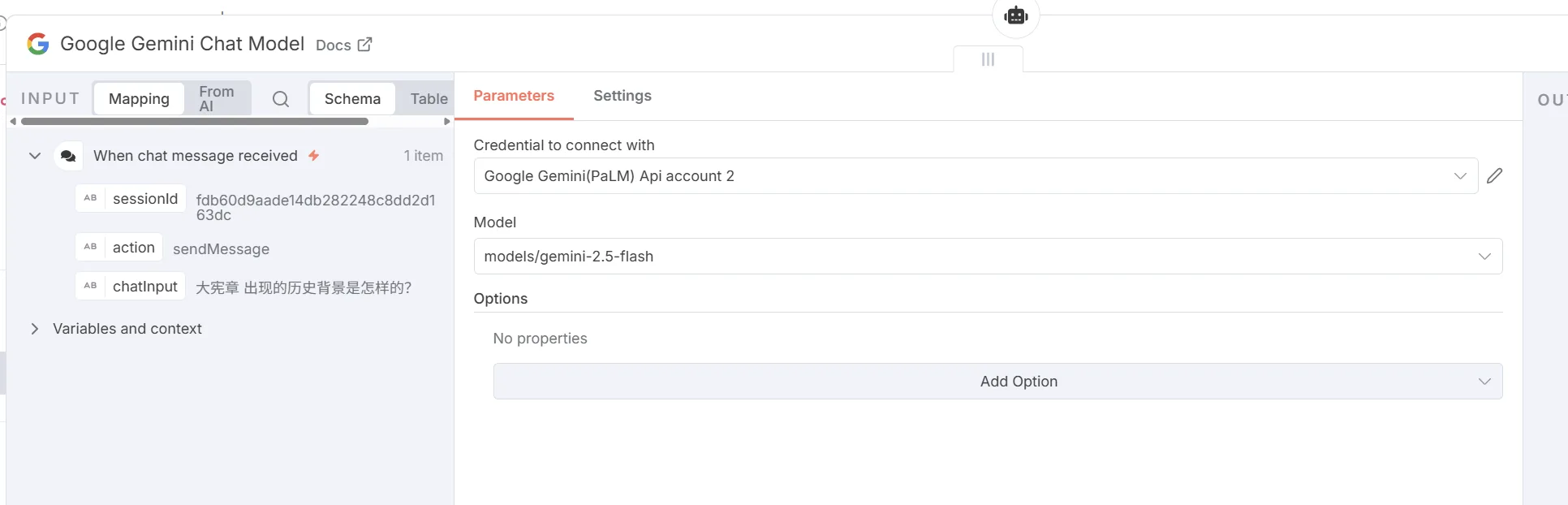Click the robot AI node icon
Screen dimensions: 1568x505
tap(1016, 15)
